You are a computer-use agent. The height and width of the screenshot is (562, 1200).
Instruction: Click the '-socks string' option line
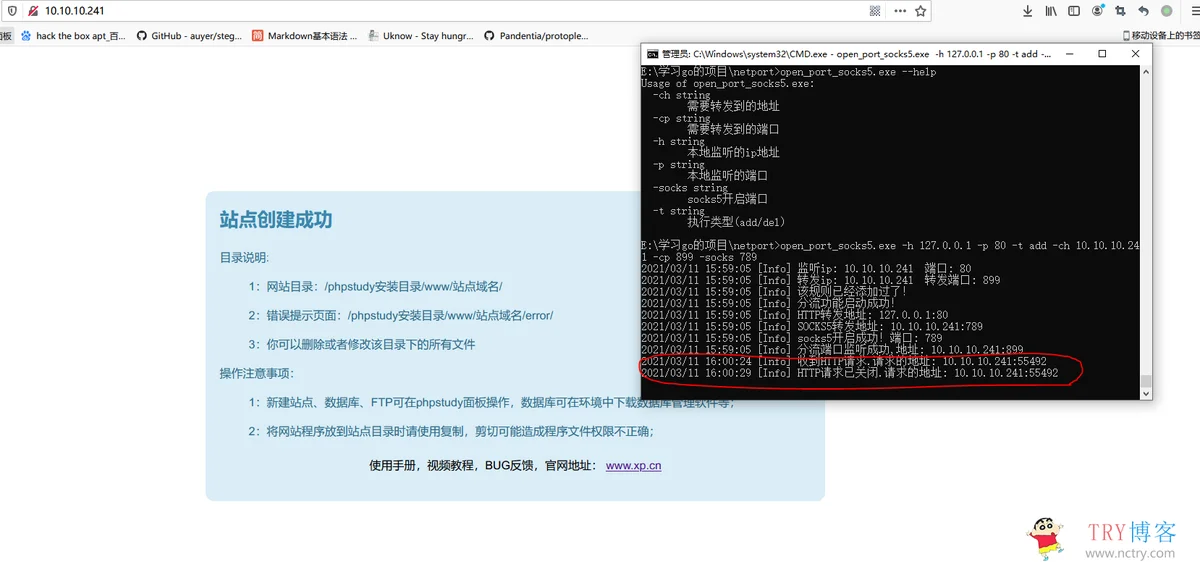[691, 187]
